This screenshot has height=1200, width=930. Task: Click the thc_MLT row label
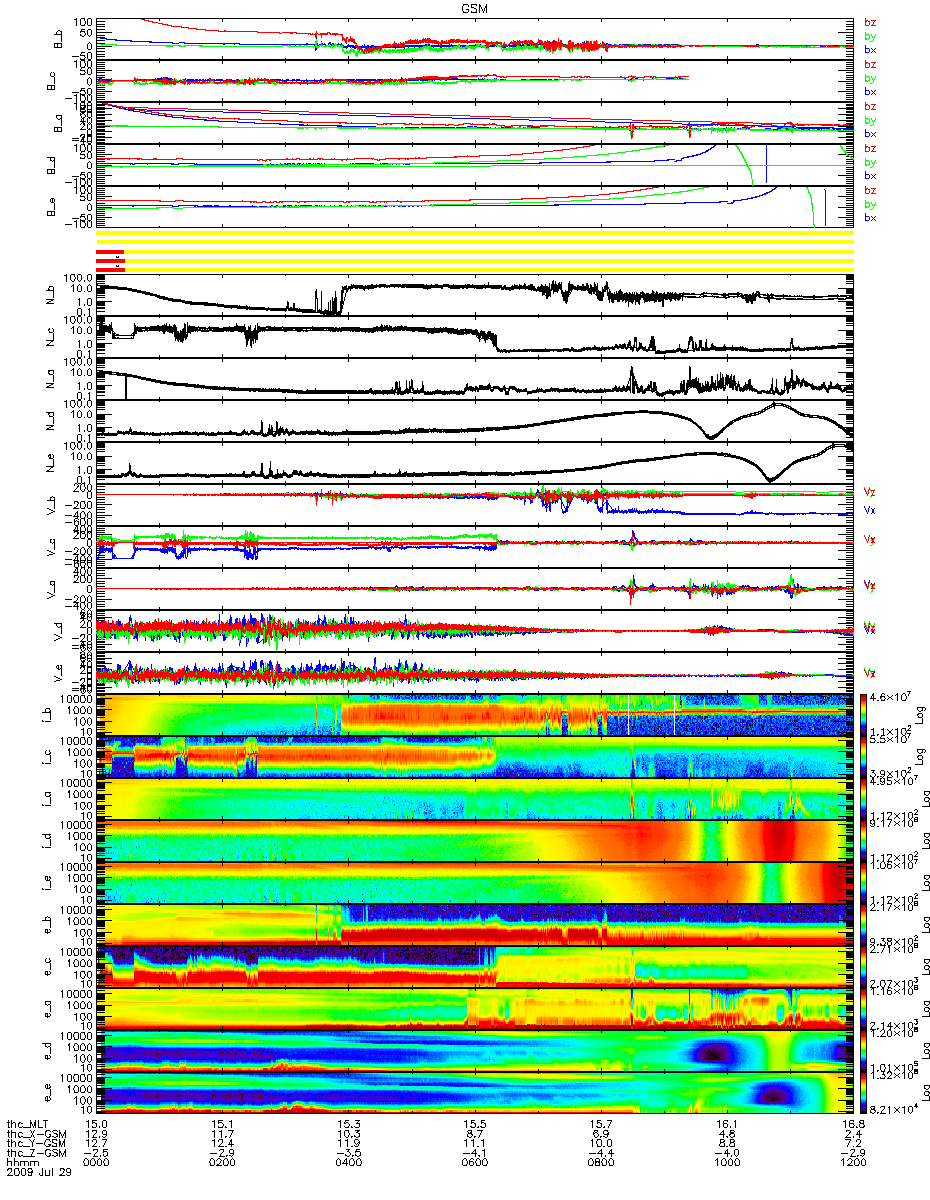(x=27, y=1124)
